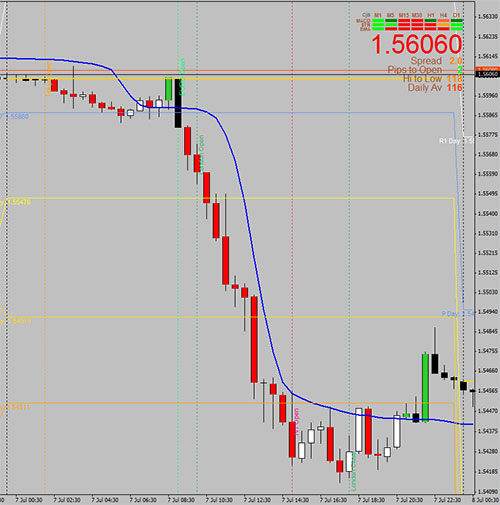Click the 7 Jul 16:30 time axis label

coord(333,500)
